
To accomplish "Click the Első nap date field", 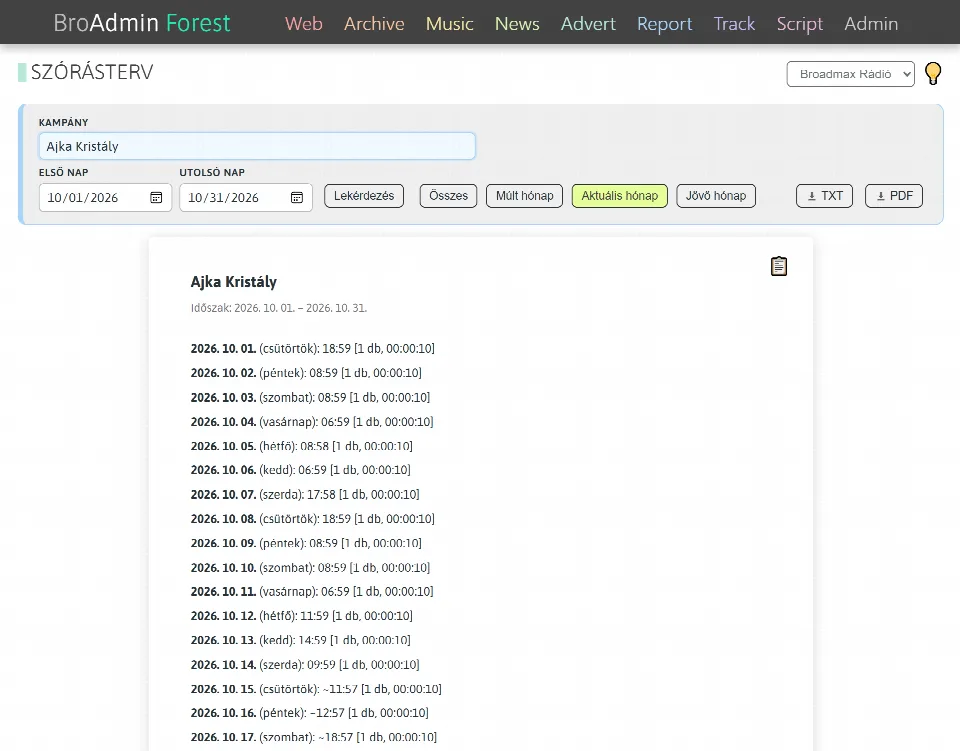I will tap(105, 198).
